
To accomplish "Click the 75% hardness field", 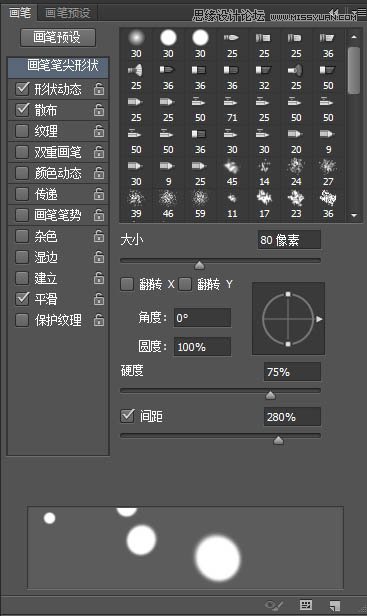I will point(292,372).
